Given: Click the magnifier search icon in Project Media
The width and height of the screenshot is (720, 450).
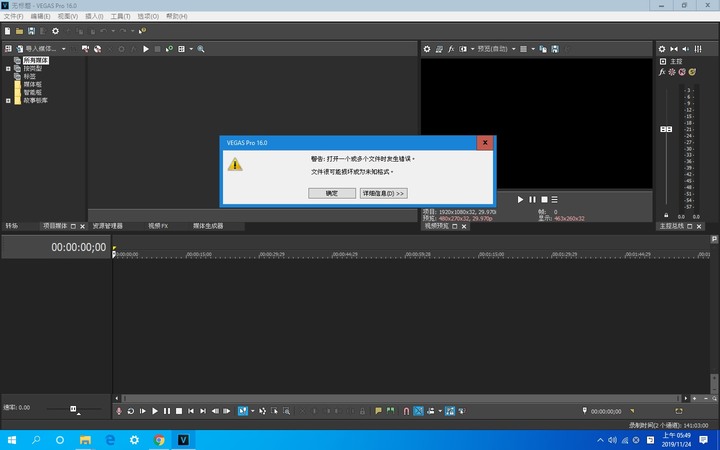Looking at the screenshot, I should click(201, 49).
